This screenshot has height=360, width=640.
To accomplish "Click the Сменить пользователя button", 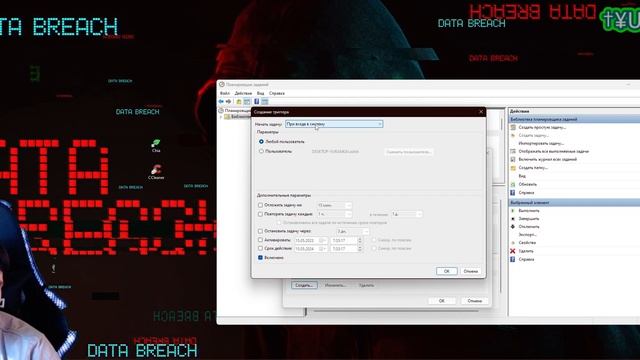I will tap(408, 152).
